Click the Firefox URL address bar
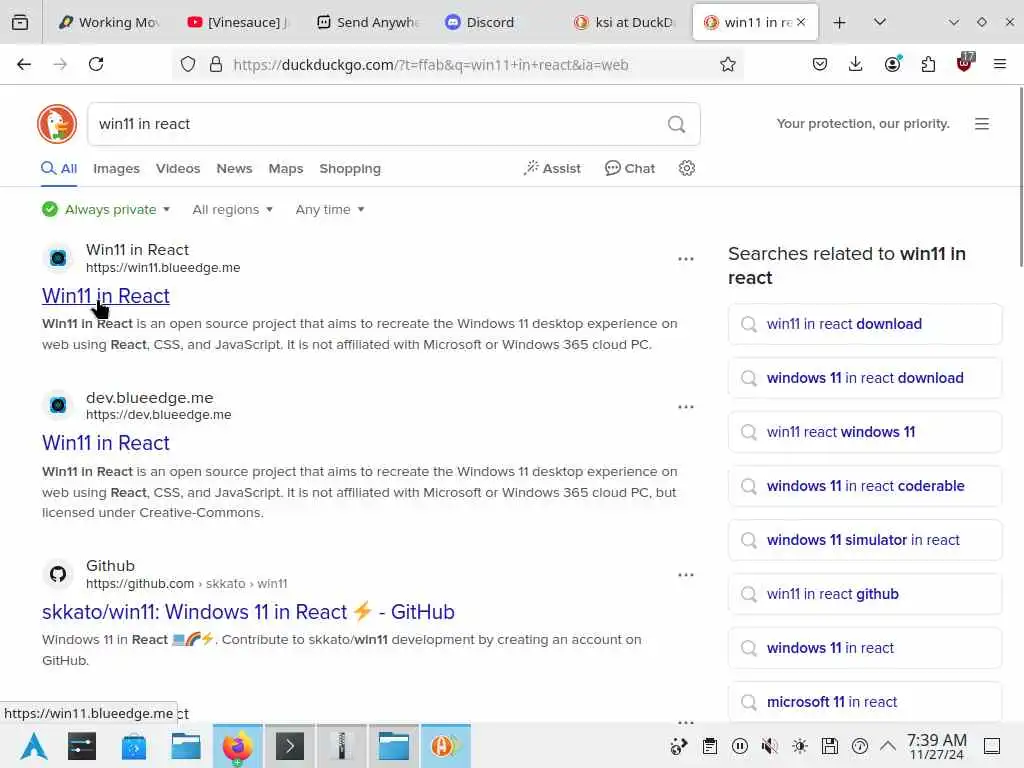1024x768 pixels. click(457, 65)
